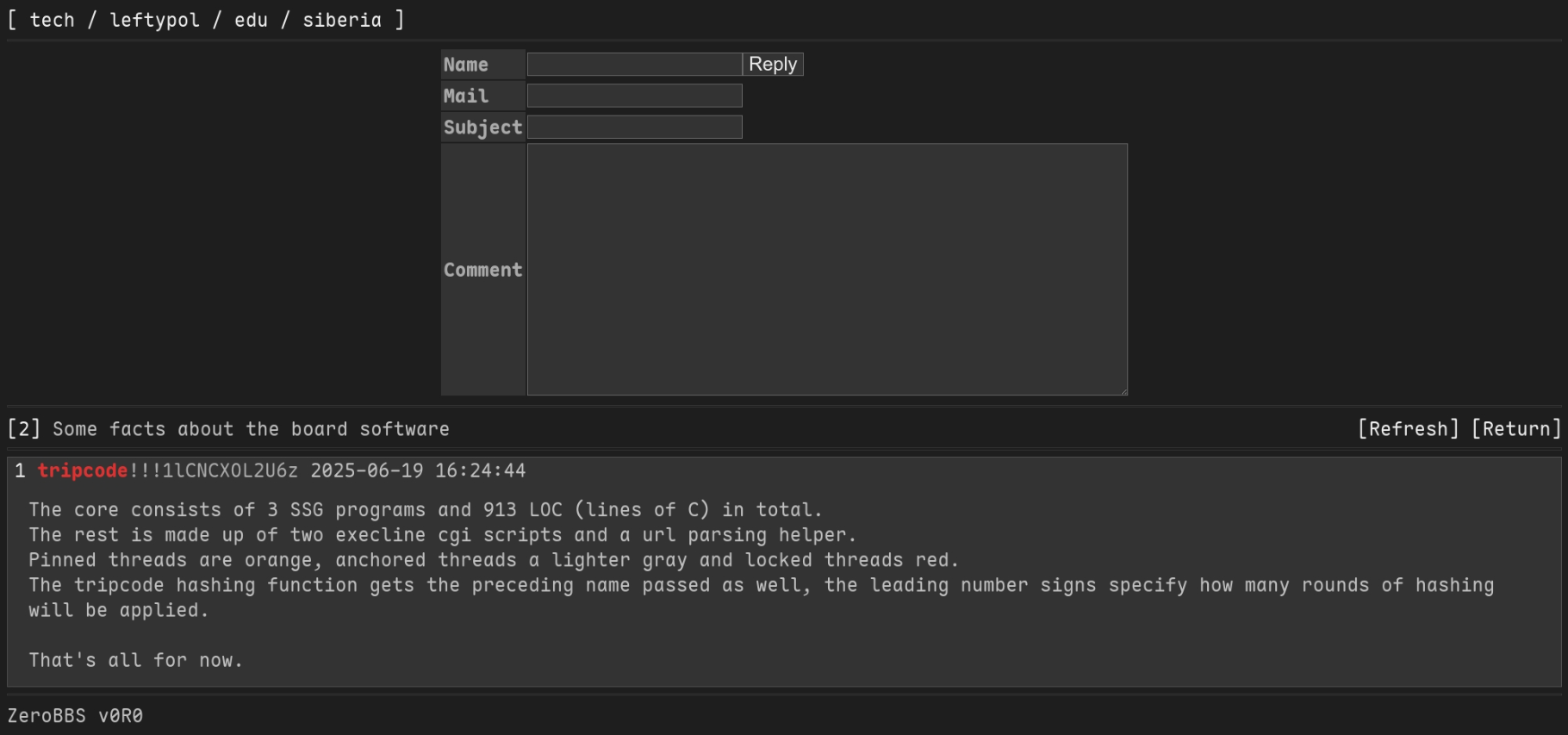Navigate to the edu board
The image size is (1568, 735).
[x=251, y=20]
